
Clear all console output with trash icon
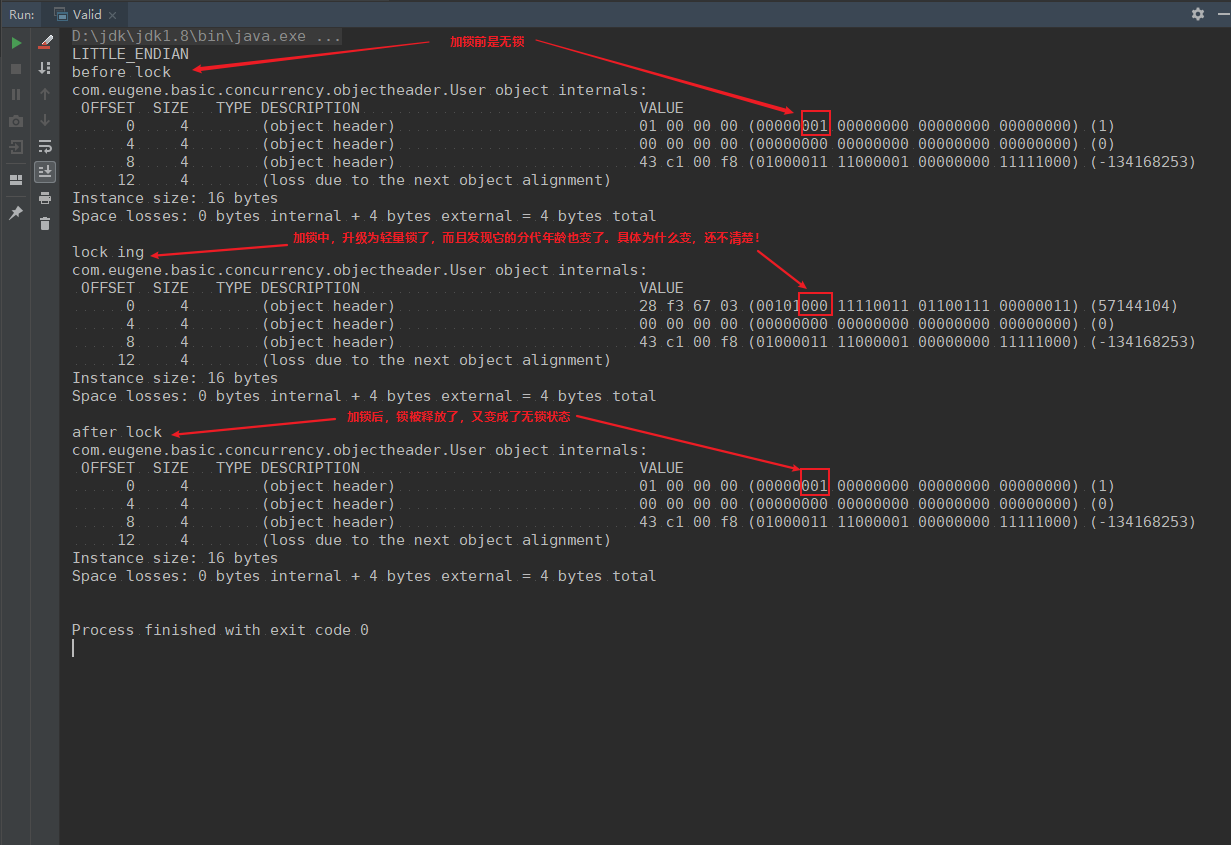(x=45, y=224)
